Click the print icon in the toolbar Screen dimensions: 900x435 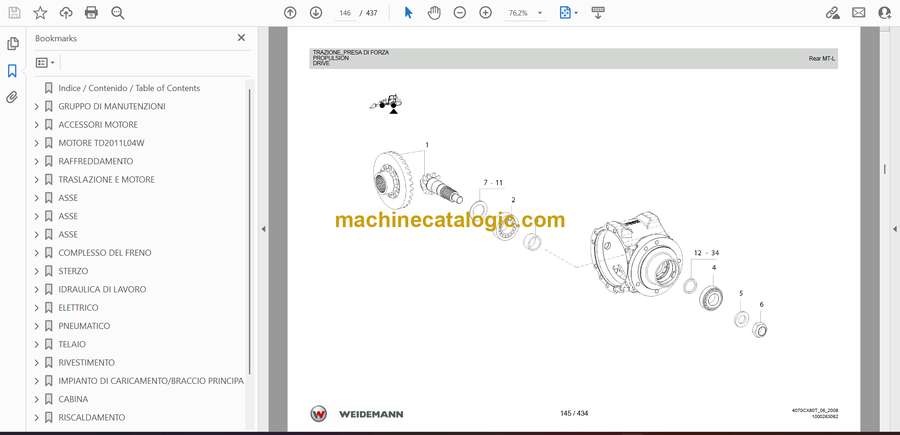pos(91,13)
